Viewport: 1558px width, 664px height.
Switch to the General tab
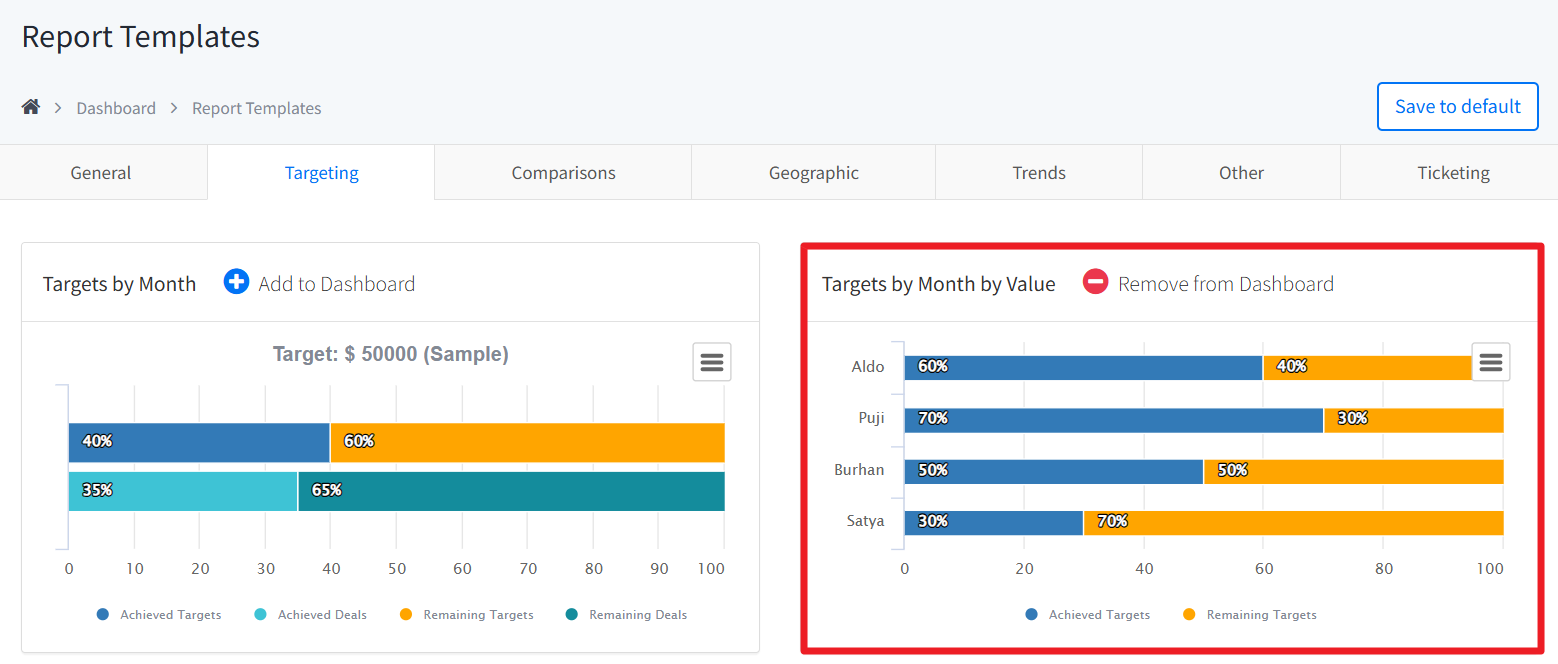101,173
